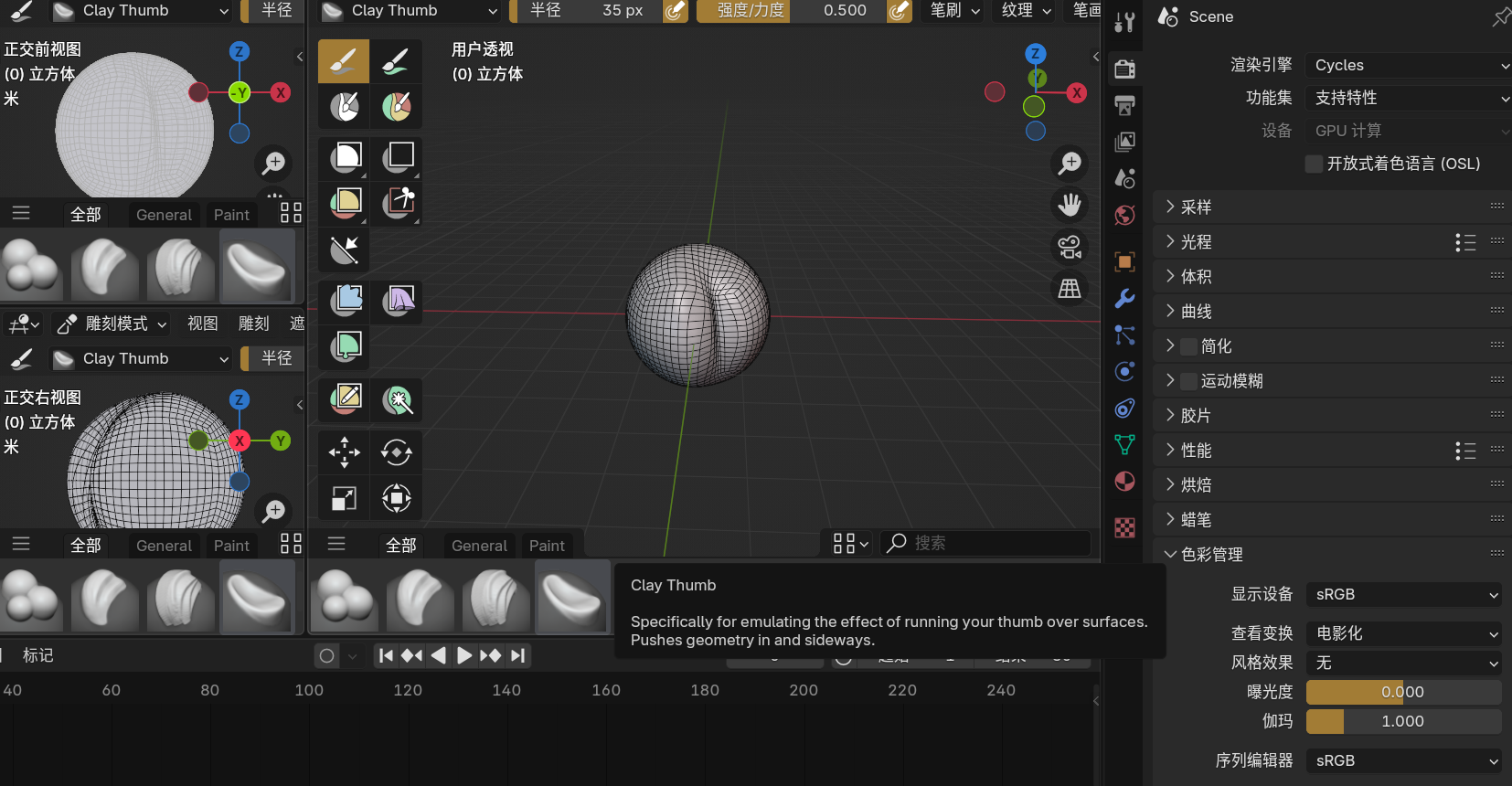1512x786 pixels.
Task: Pick the Box Face Set tool
Action: click(x=344, y=203)
